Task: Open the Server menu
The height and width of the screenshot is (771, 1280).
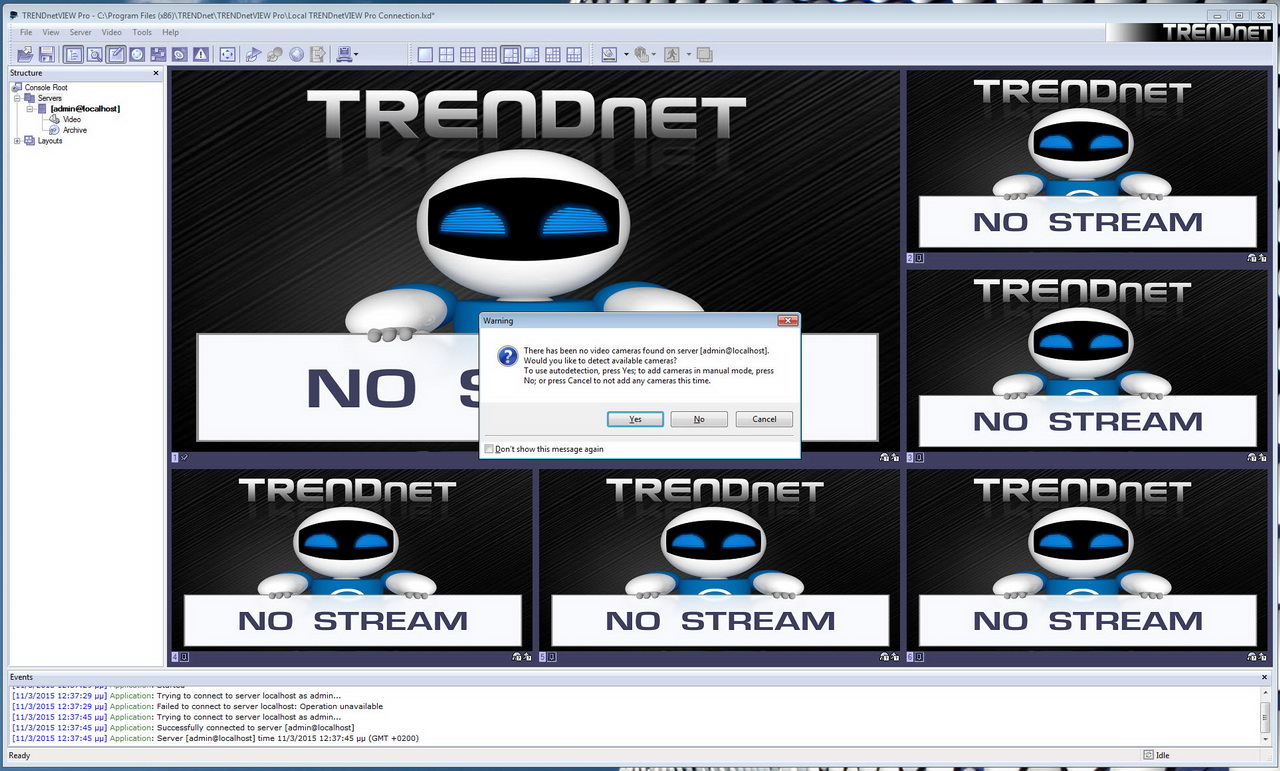Action: pos(80,32)
